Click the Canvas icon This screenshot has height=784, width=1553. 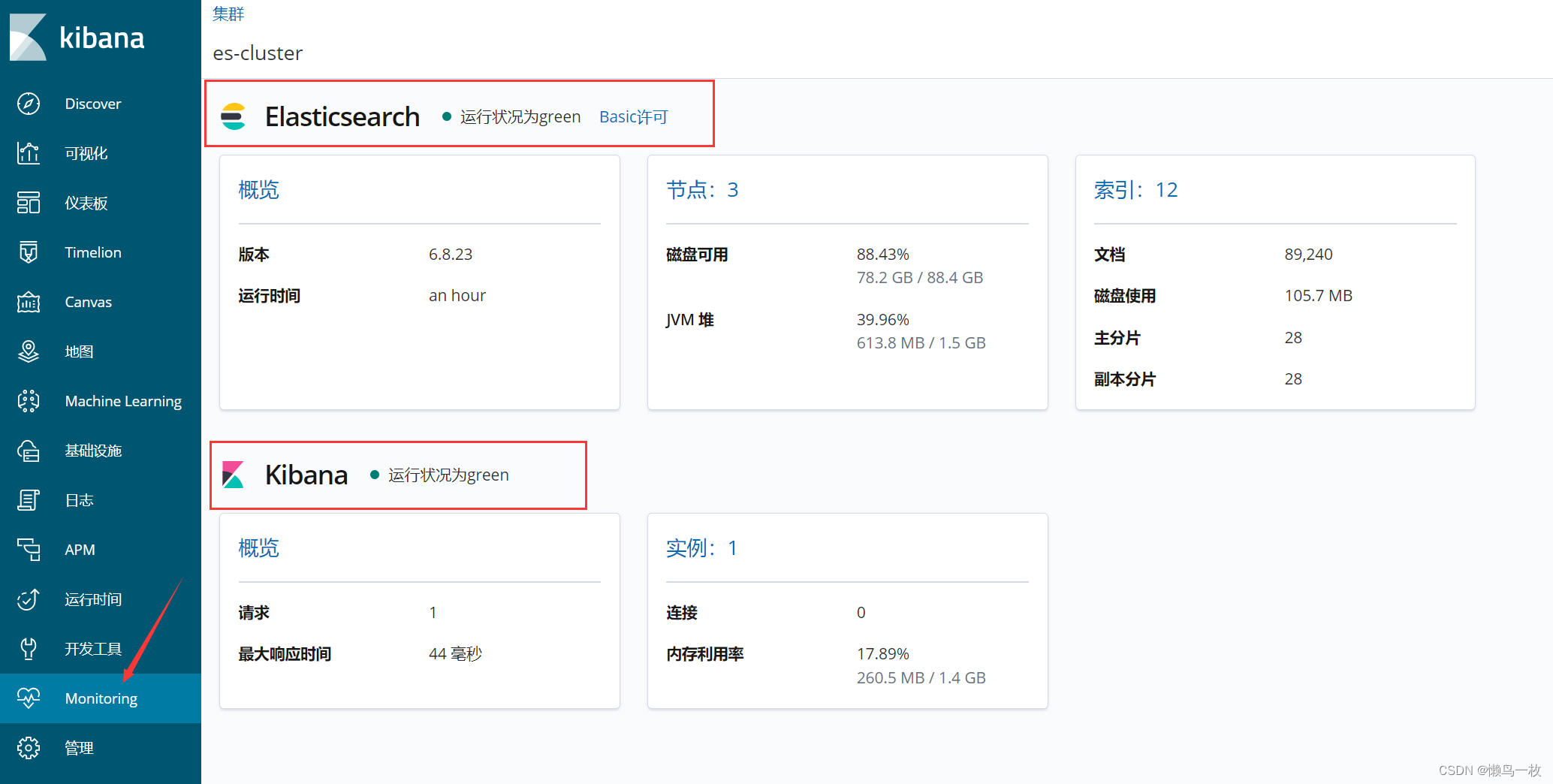click(x=29, y=302)
